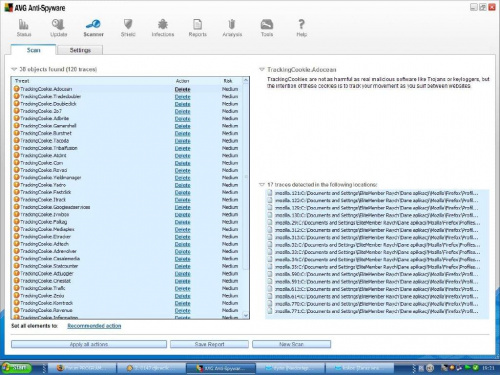Click AVG logo in title bar

tap(8, 8)
